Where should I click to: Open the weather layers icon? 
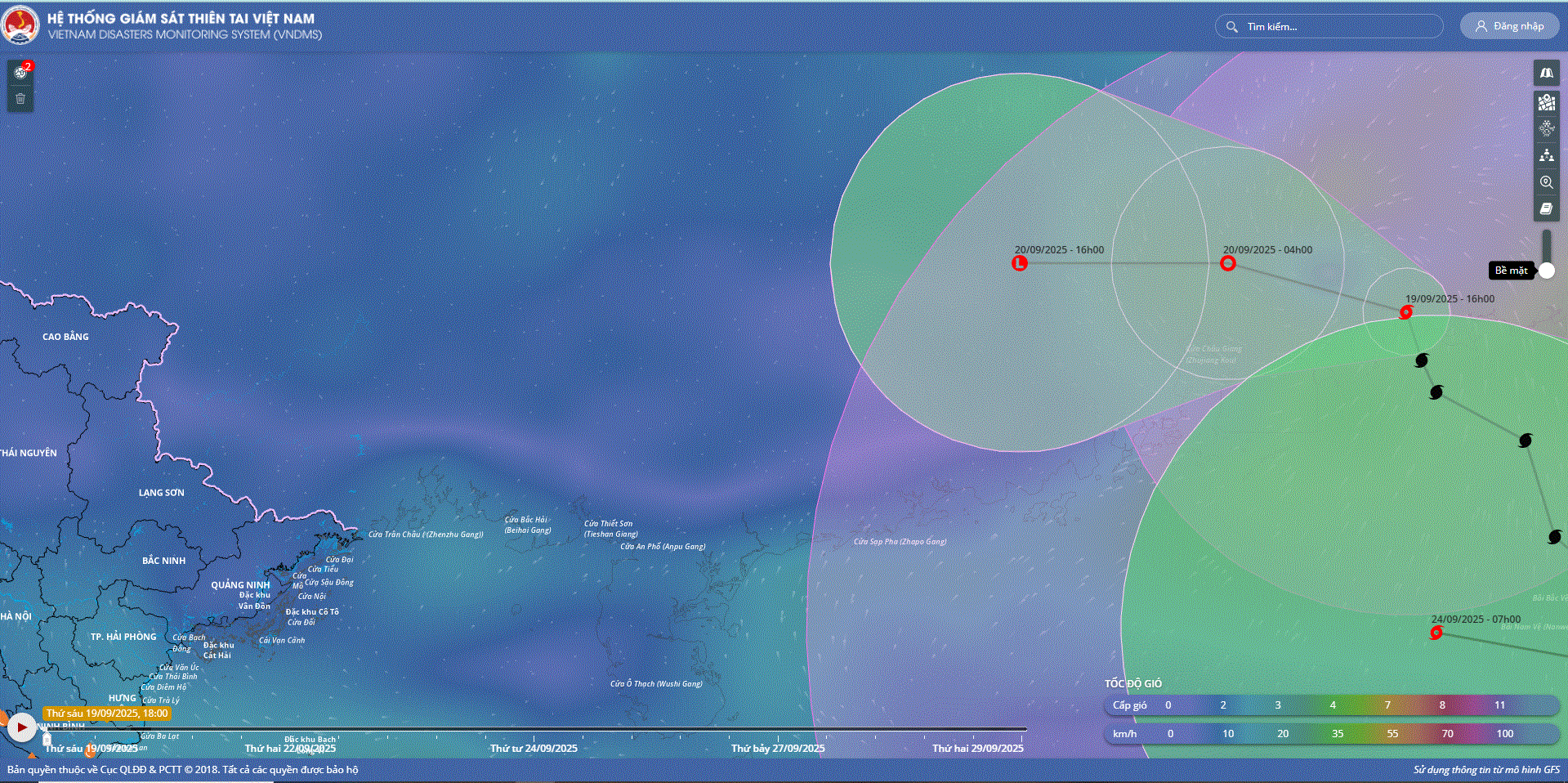tap(1546, 128)
